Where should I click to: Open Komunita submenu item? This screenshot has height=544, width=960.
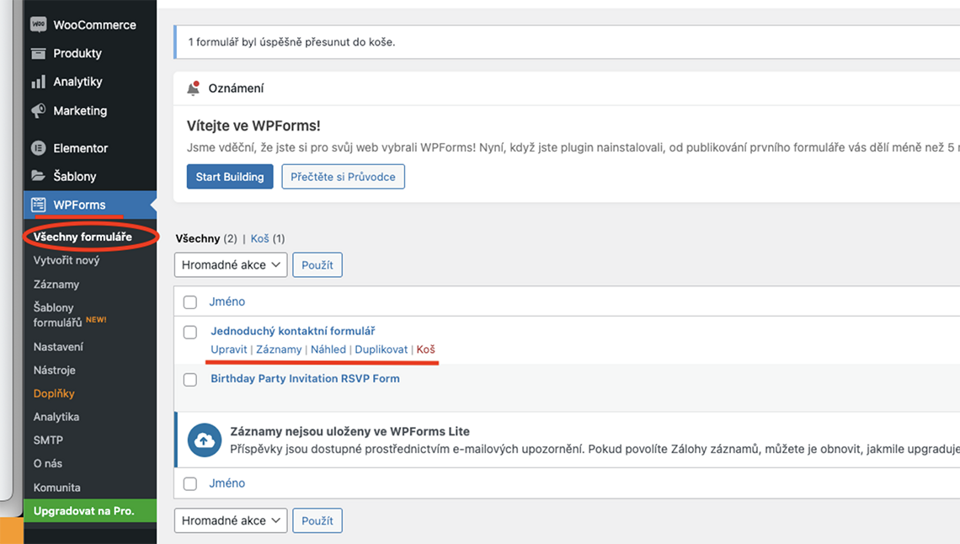(x=57, y=488)
